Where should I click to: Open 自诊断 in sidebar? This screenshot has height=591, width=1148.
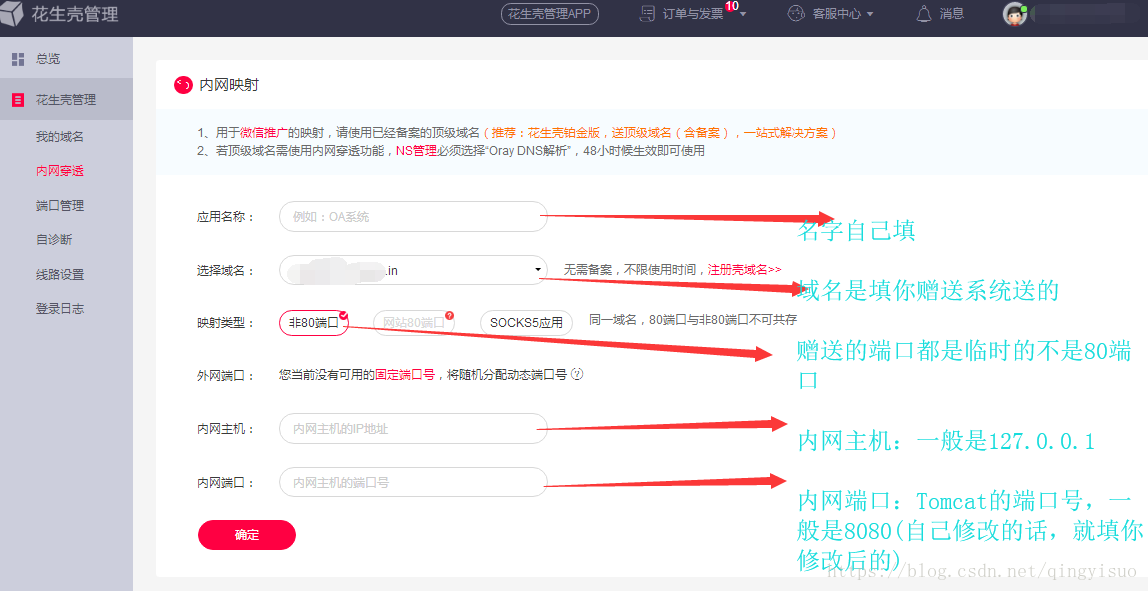point(54,239)
